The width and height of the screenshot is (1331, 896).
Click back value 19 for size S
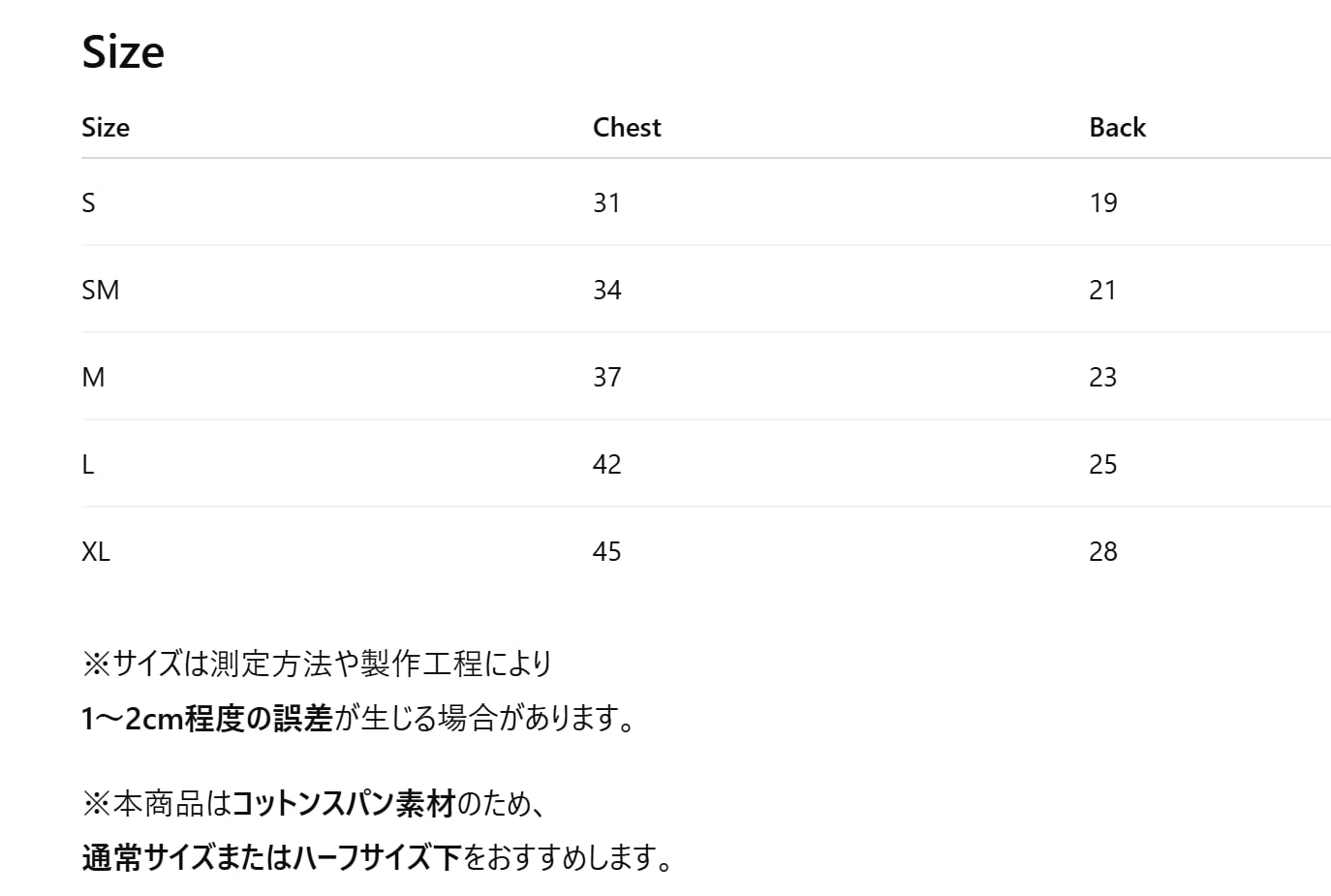1103,203
